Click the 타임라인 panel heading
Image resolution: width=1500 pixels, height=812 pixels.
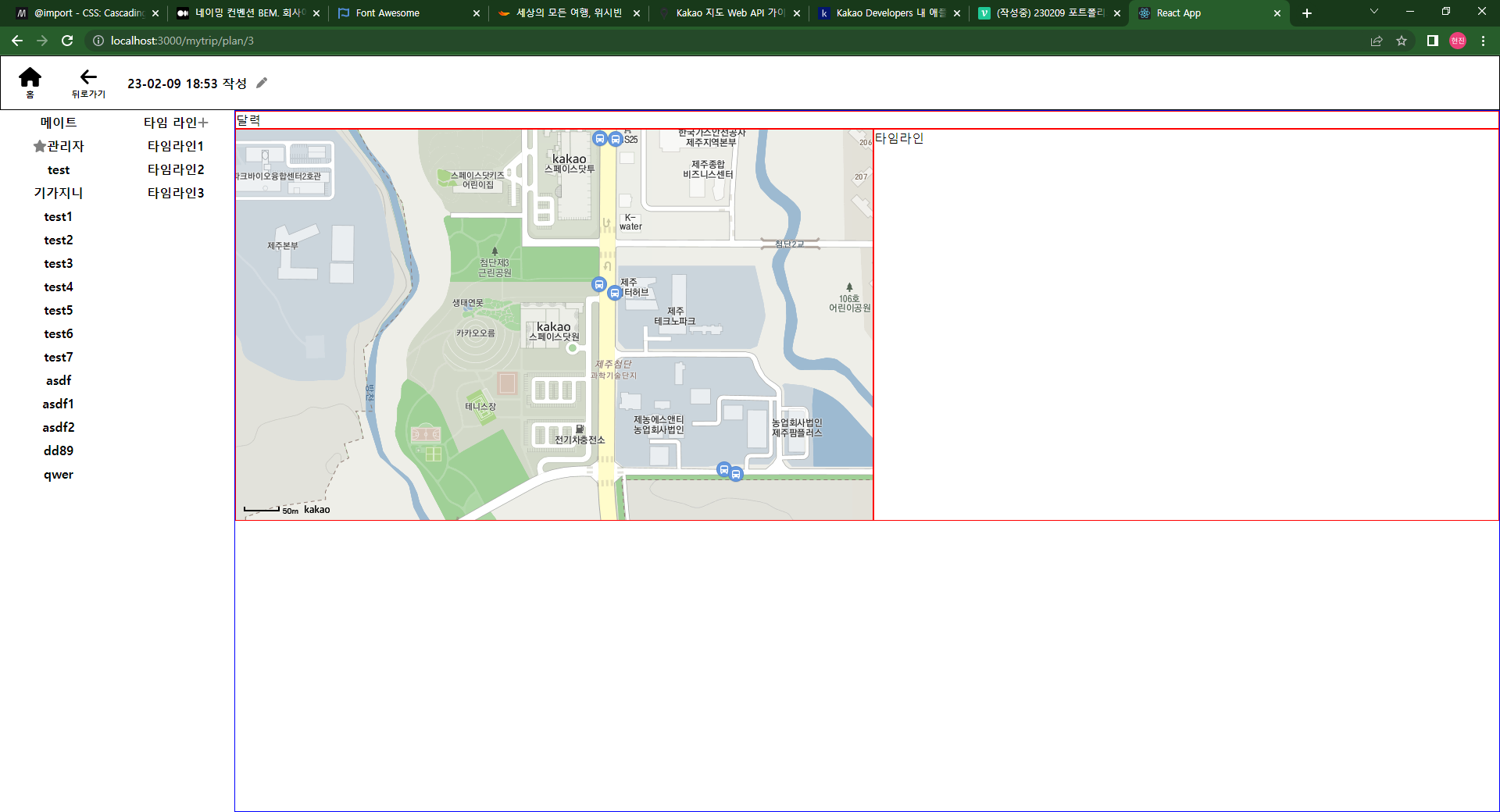(x=899, y=138)
